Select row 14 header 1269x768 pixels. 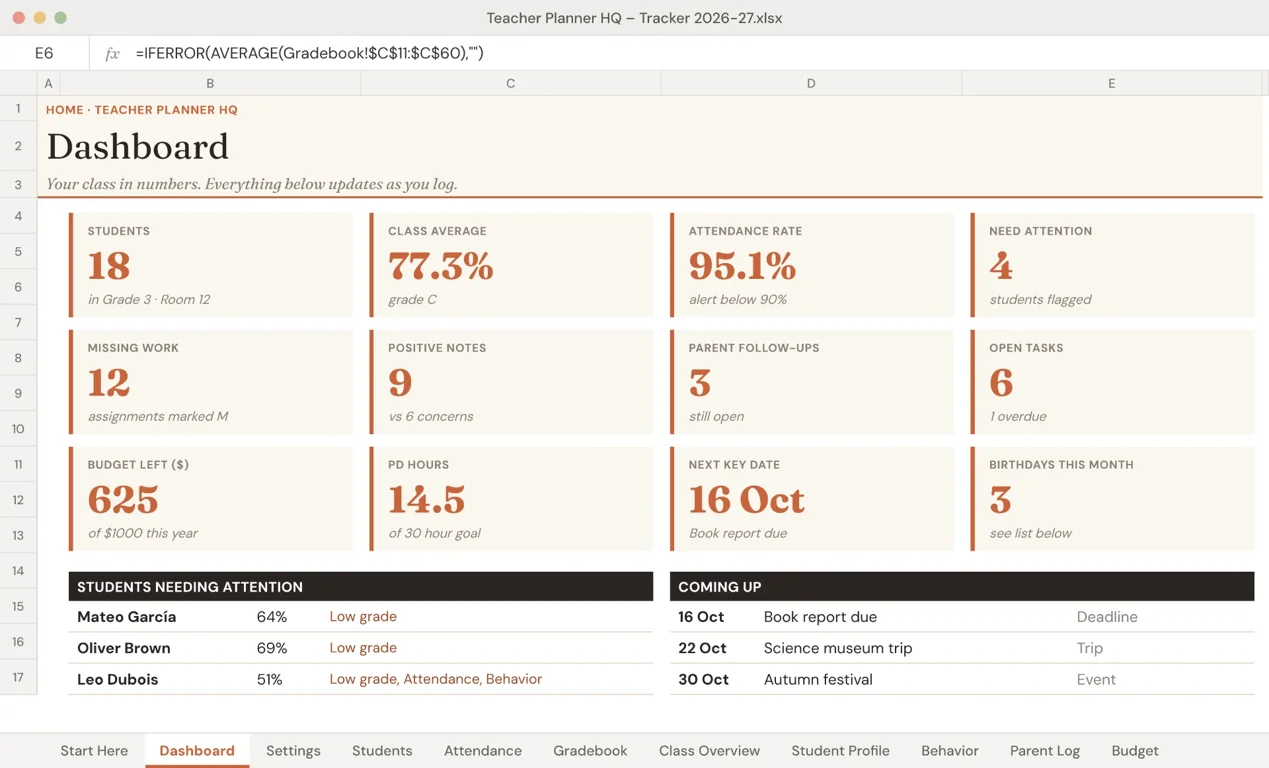(x=18, y=571)
